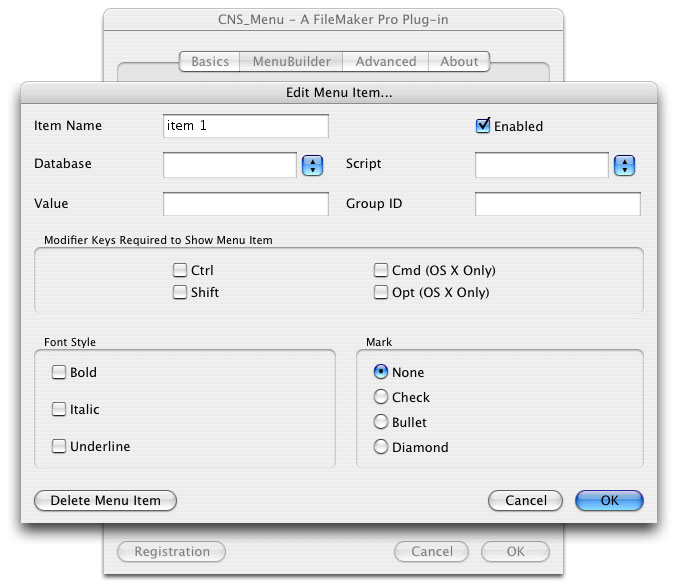The width and height of the screenshot is (677, 587).
Task: Enable Bold font style
Action: pos(59,373)
